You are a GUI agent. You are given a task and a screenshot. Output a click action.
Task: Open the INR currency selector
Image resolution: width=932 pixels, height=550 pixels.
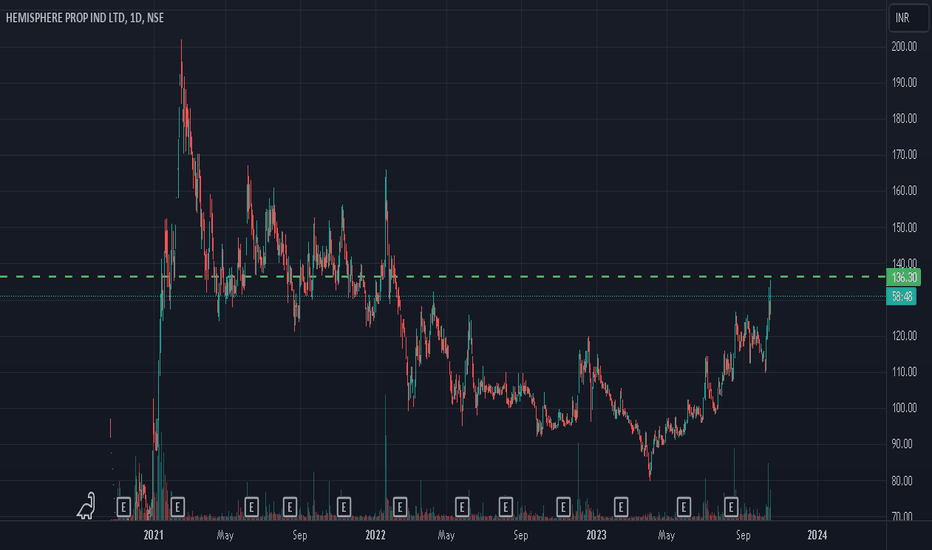click(x=908, y=18)
